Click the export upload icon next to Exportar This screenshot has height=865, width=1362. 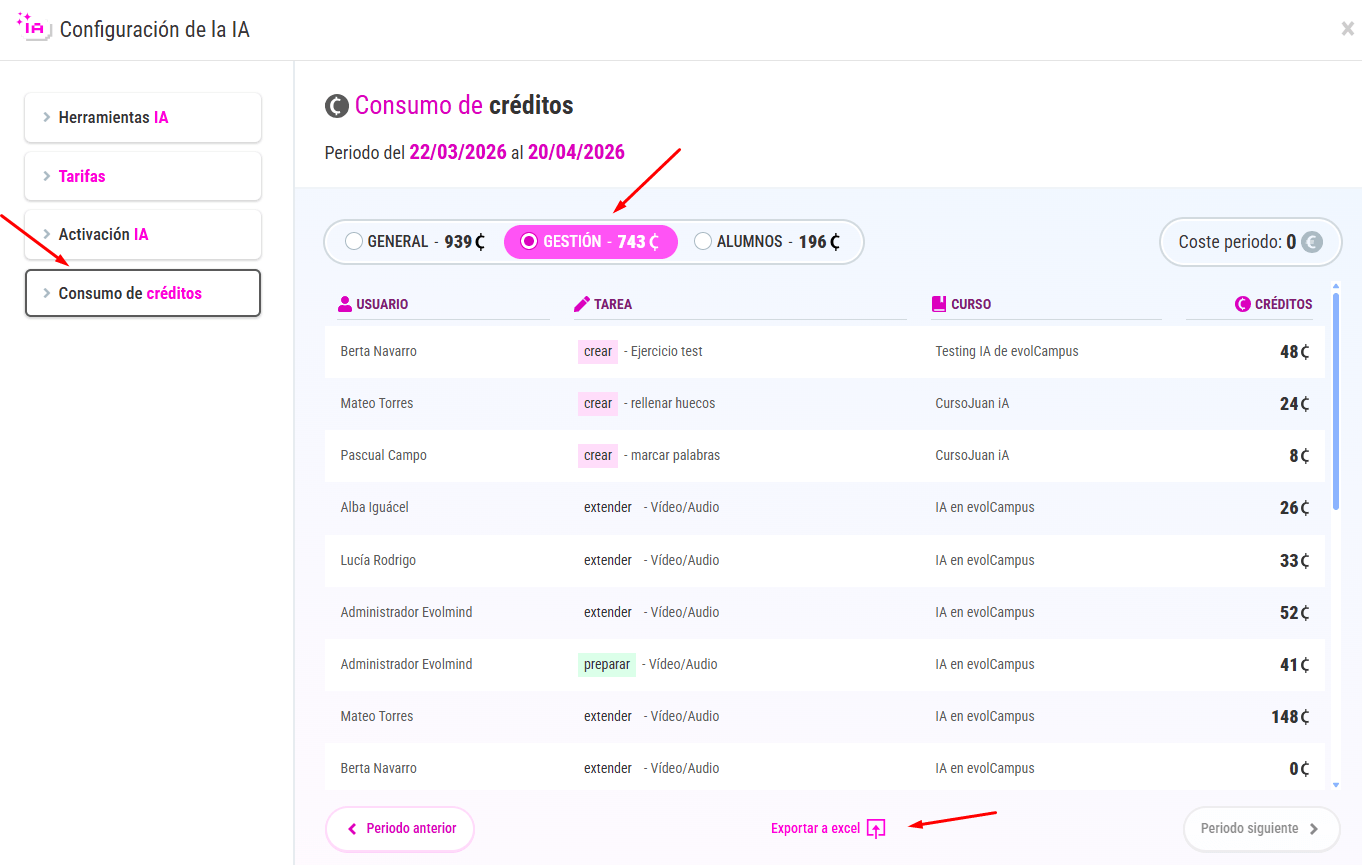[876, 829]
